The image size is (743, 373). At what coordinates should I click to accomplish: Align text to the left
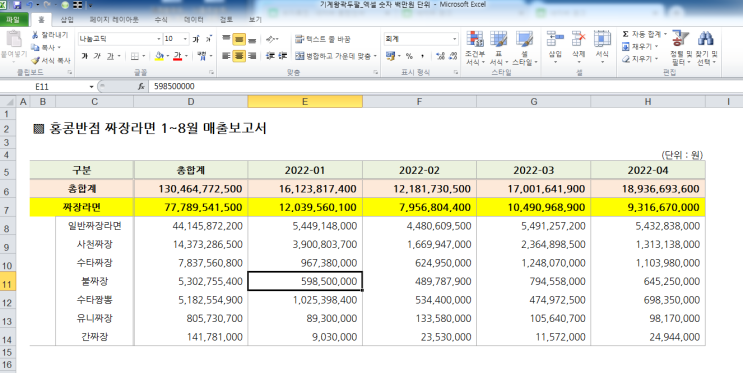coord(227,56)
